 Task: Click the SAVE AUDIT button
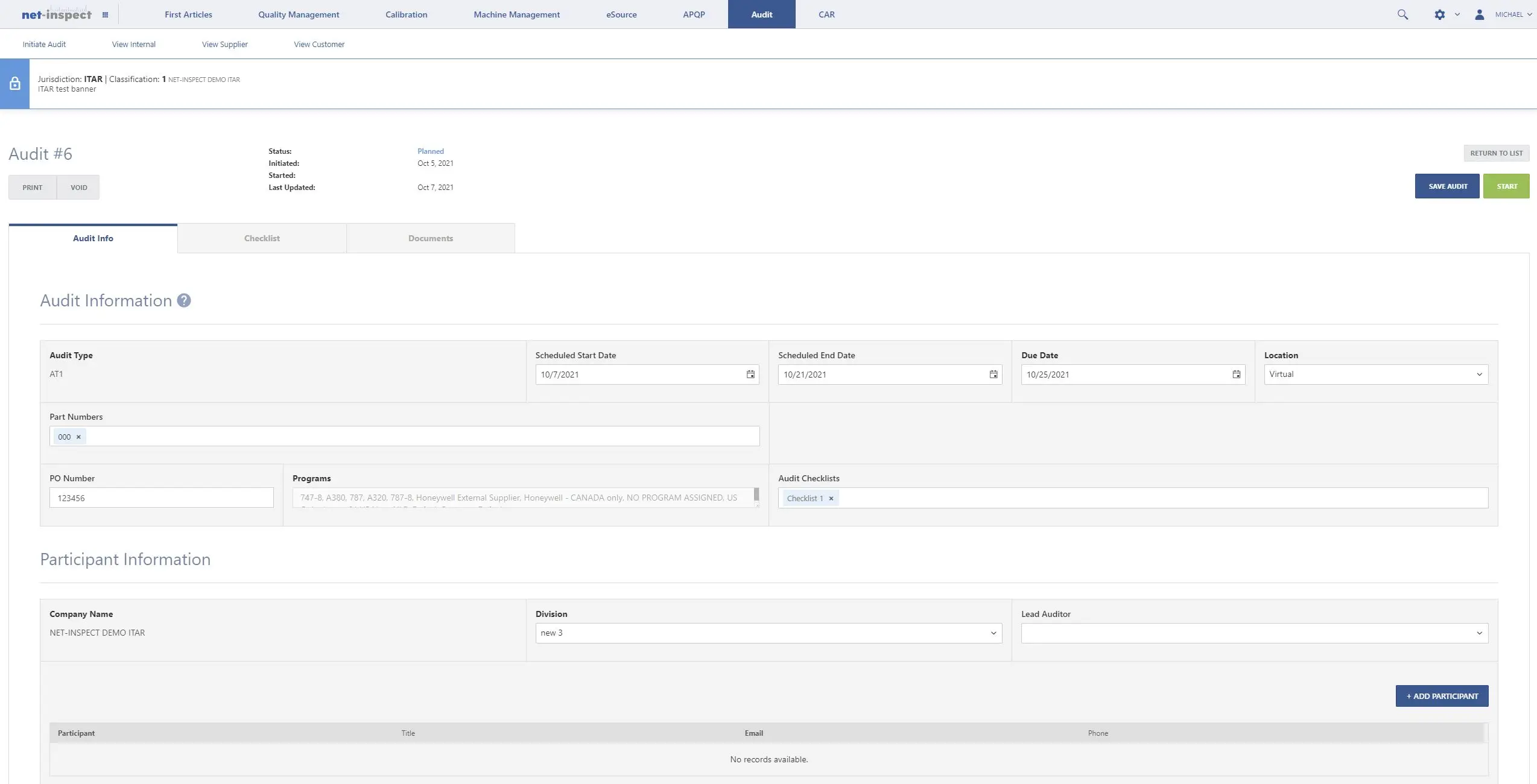tap(1447, 186)
